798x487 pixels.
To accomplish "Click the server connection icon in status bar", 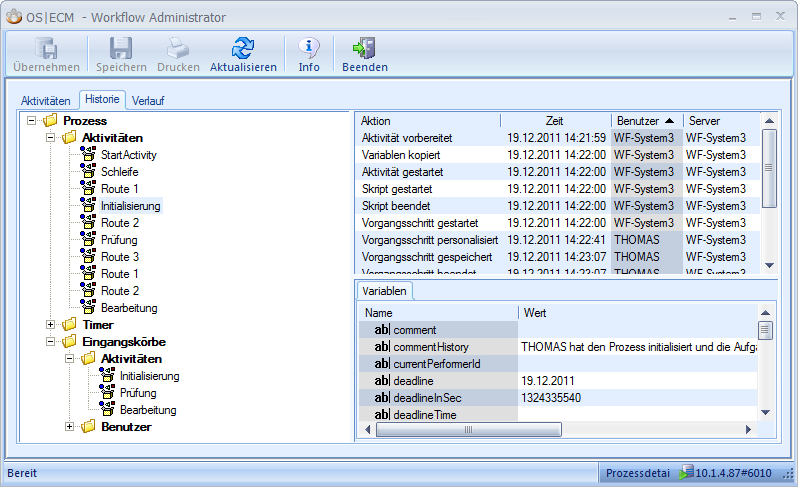I will 687,472.
